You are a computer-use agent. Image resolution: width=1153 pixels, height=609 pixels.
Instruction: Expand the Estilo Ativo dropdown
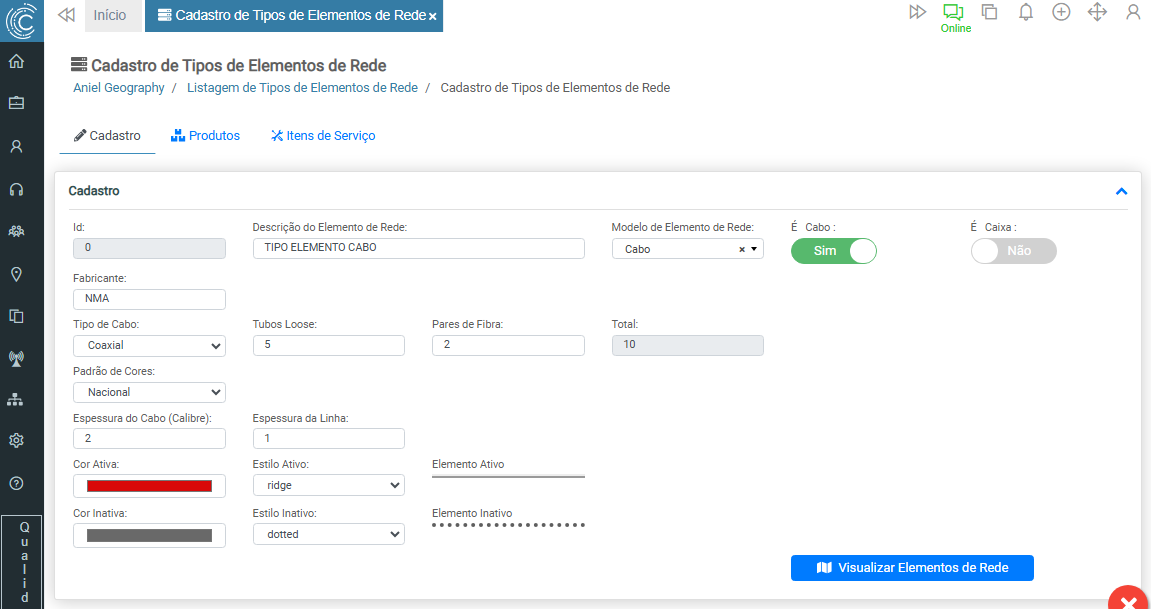[x=328, y=485]
